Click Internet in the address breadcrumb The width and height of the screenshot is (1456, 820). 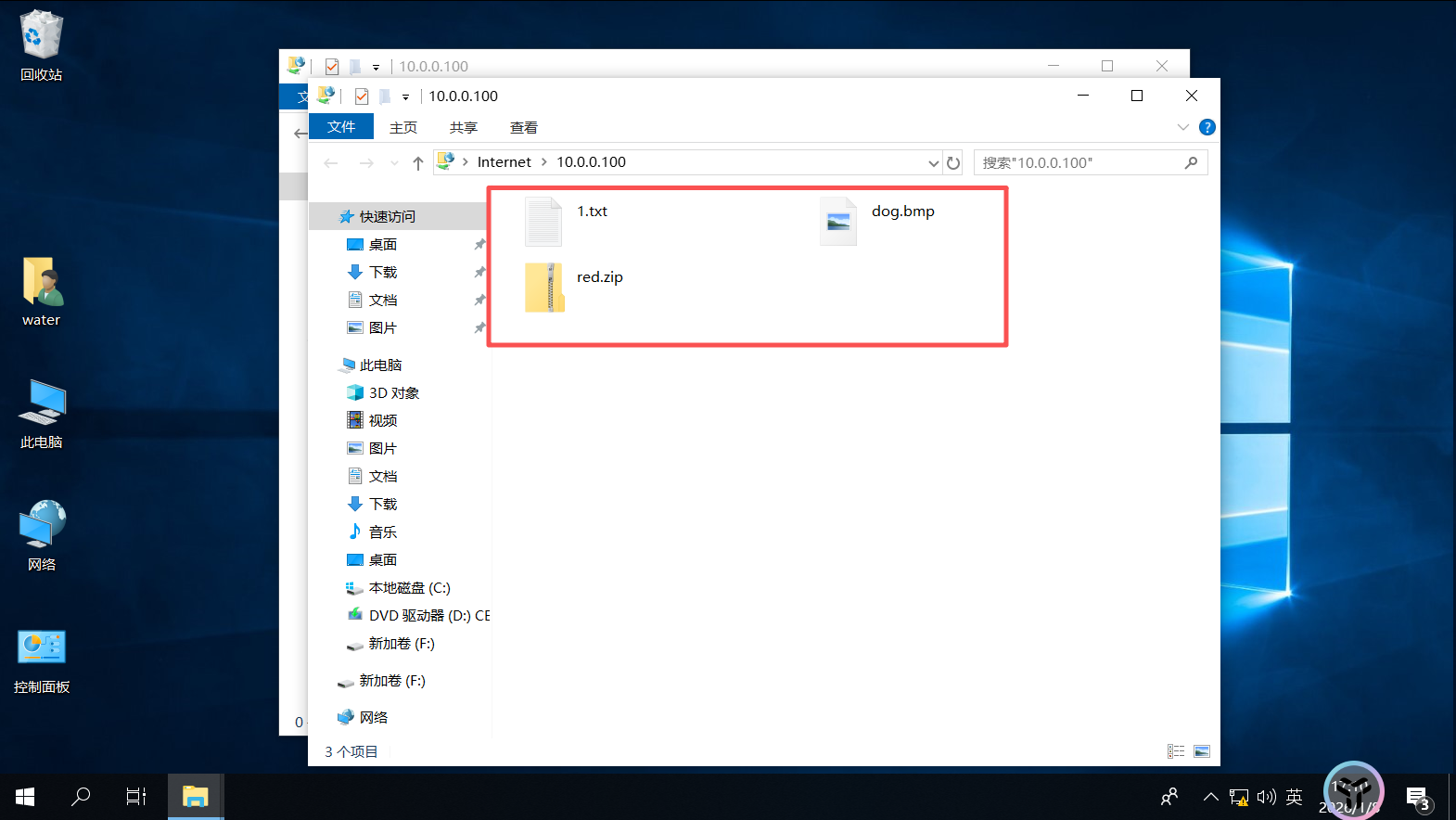click(x=504, y=162)
